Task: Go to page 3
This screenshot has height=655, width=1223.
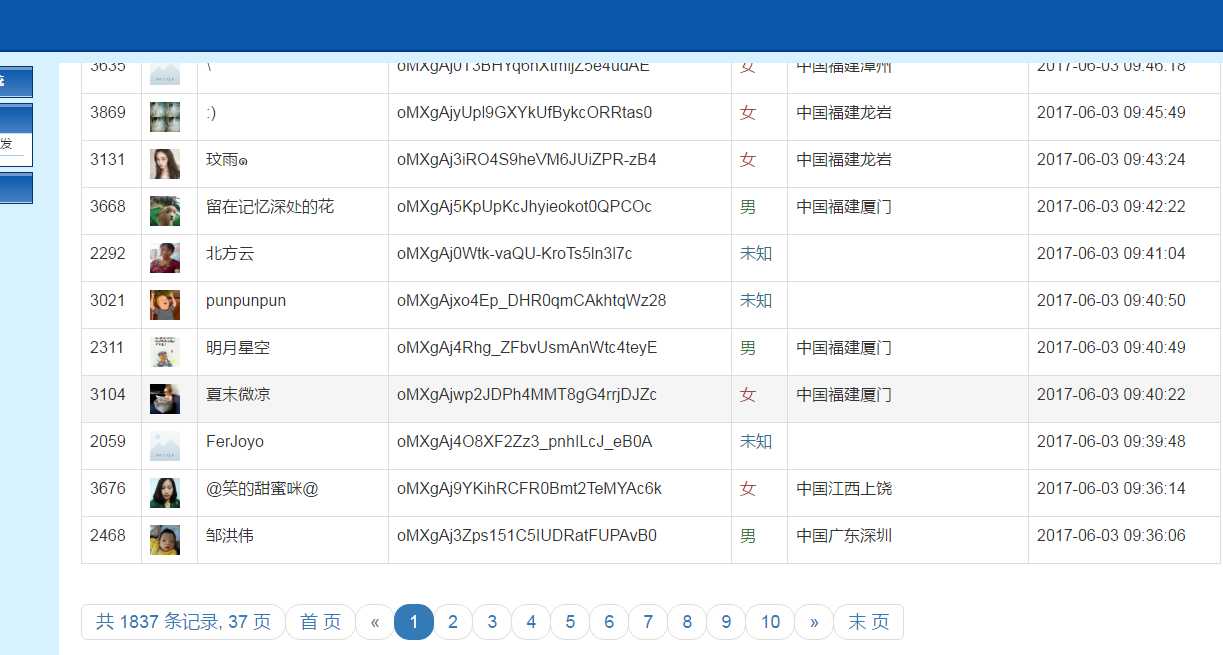Action: [x=492, y=622]
